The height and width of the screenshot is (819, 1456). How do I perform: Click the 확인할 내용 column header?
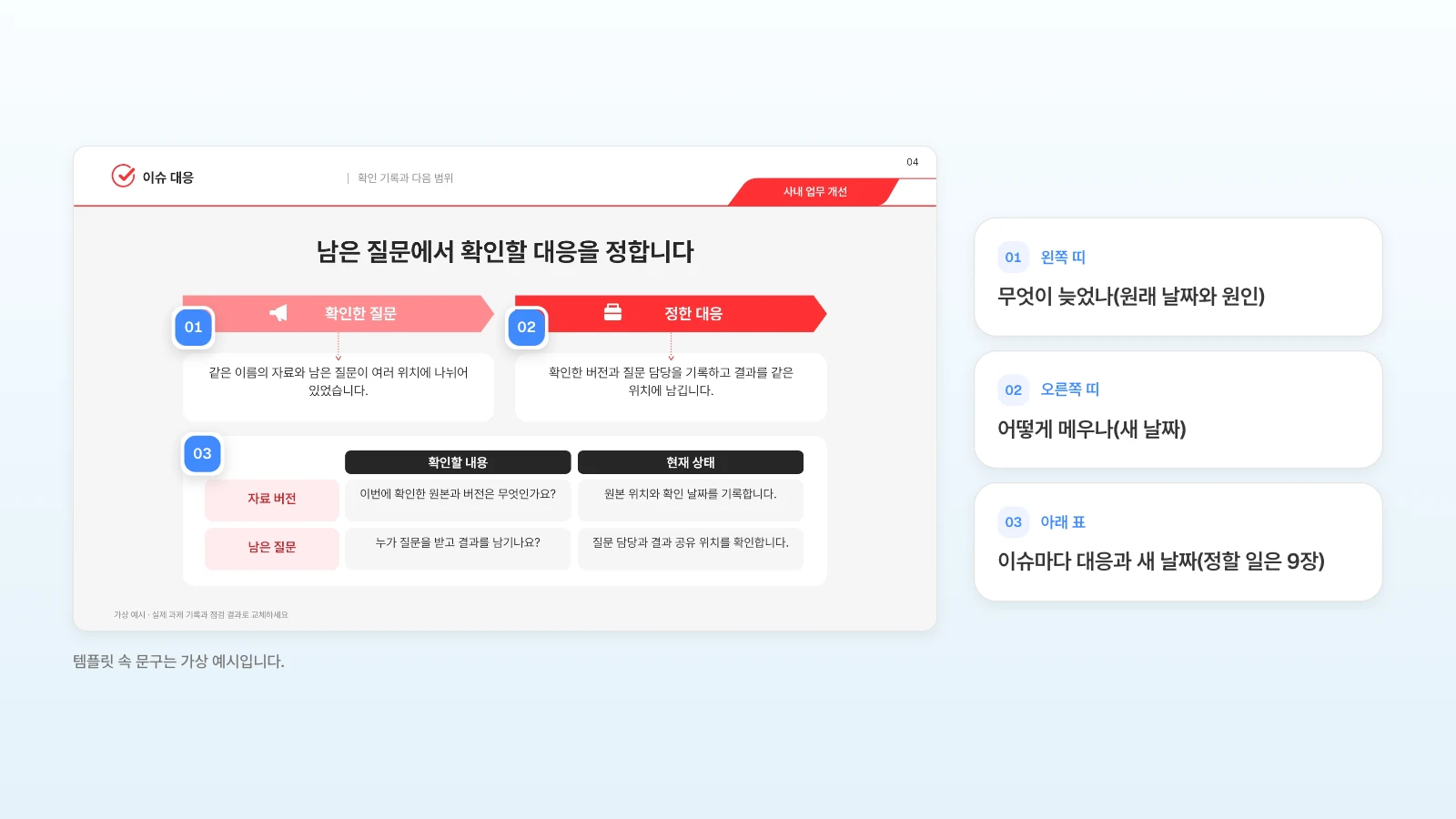[x=458, y=462]
